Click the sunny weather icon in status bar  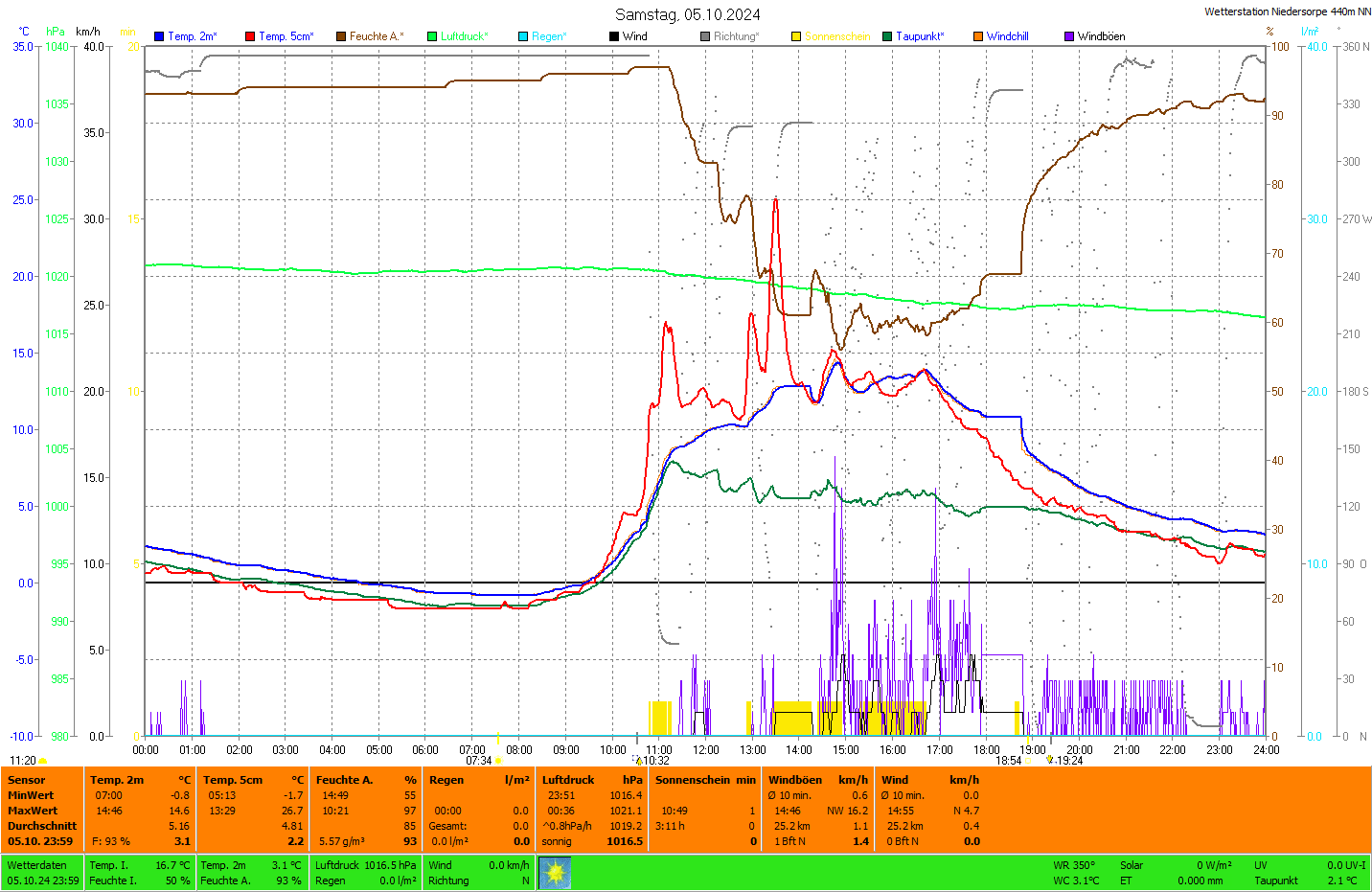click(x=555, y=873)
